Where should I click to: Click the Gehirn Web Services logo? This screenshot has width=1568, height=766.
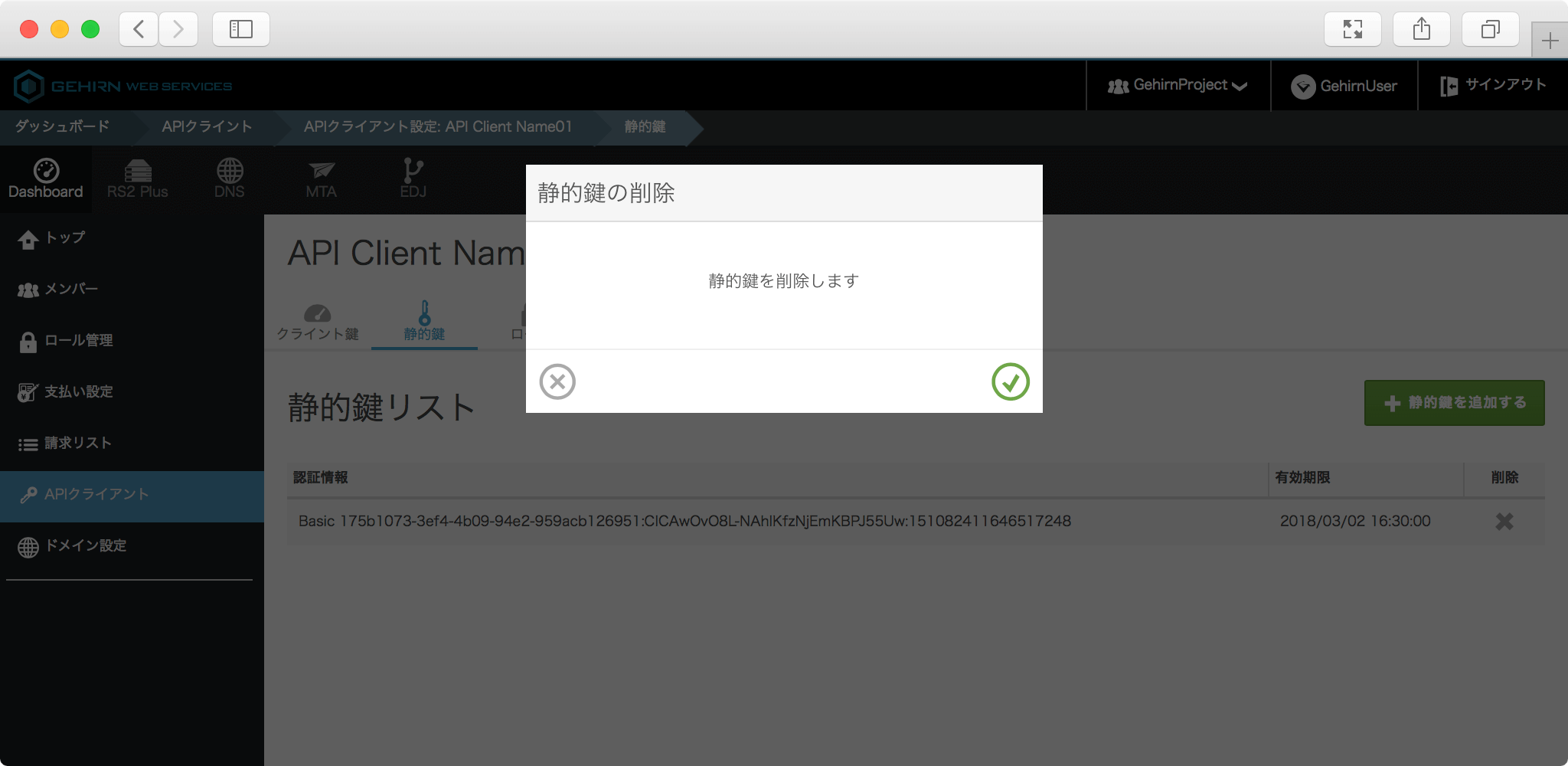(122, 86)
